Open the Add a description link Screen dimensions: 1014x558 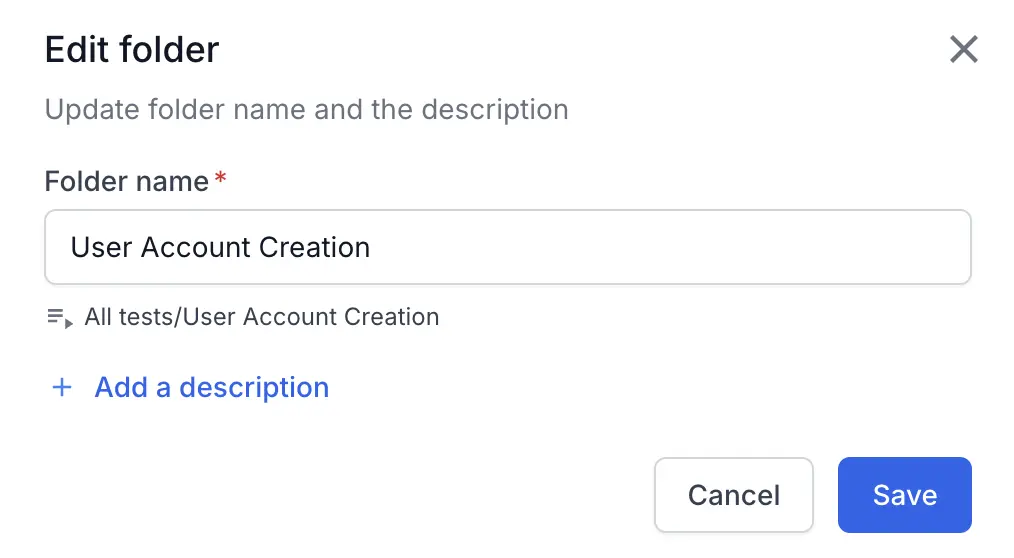(211, 388)
